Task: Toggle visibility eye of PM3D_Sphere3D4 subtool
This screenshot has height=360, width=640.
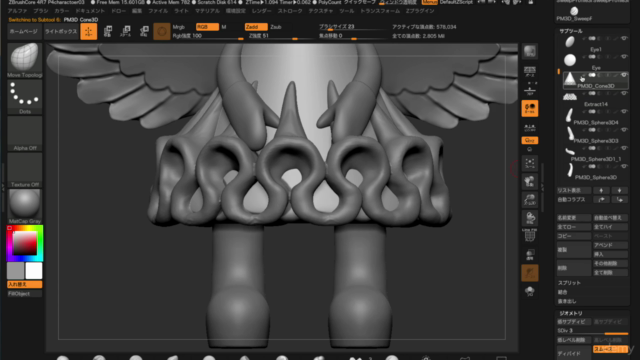Action: [x=624, y=111]
